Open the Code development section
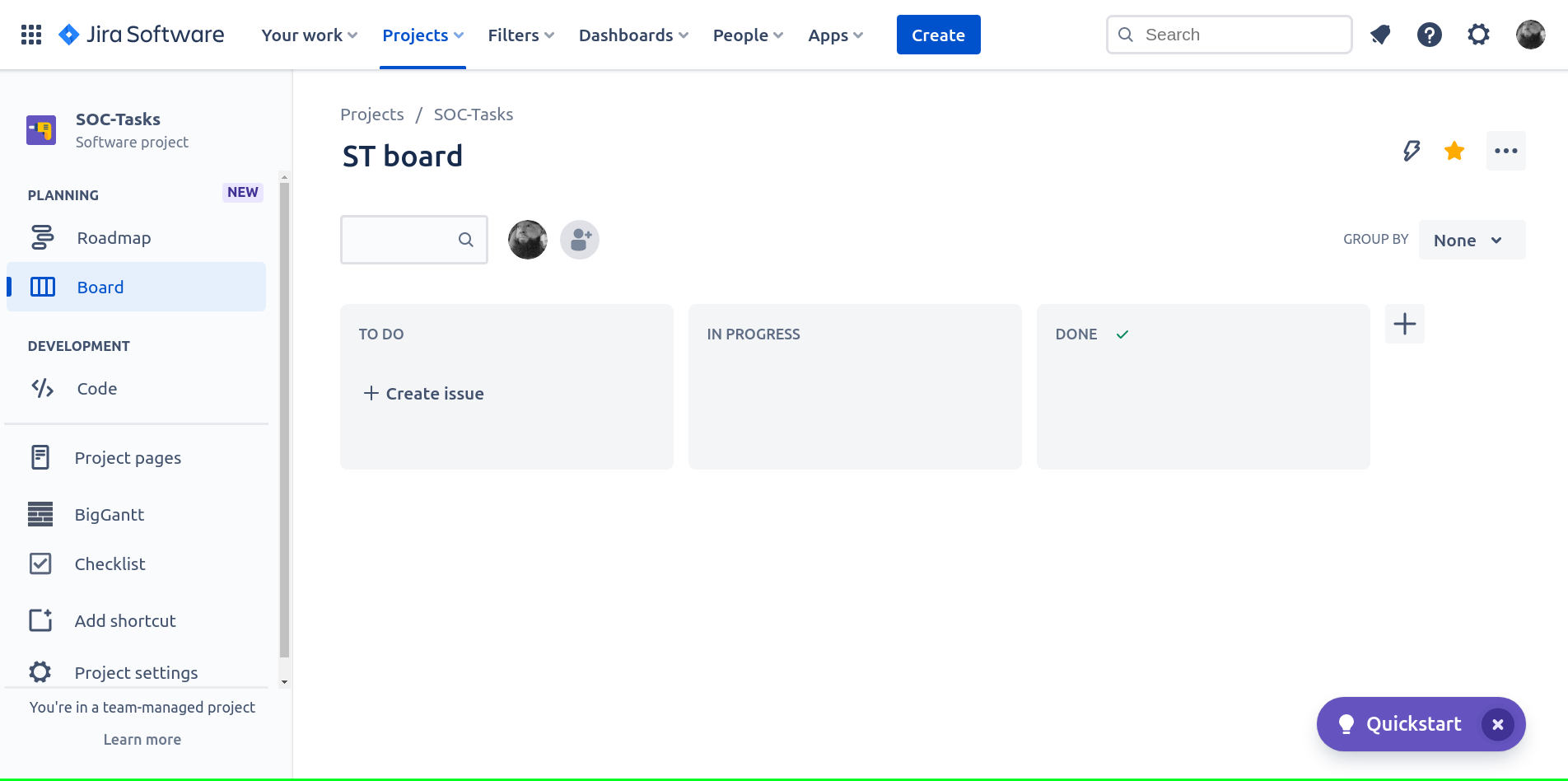Screen dimensions: 1568x781 click(96, 388)
